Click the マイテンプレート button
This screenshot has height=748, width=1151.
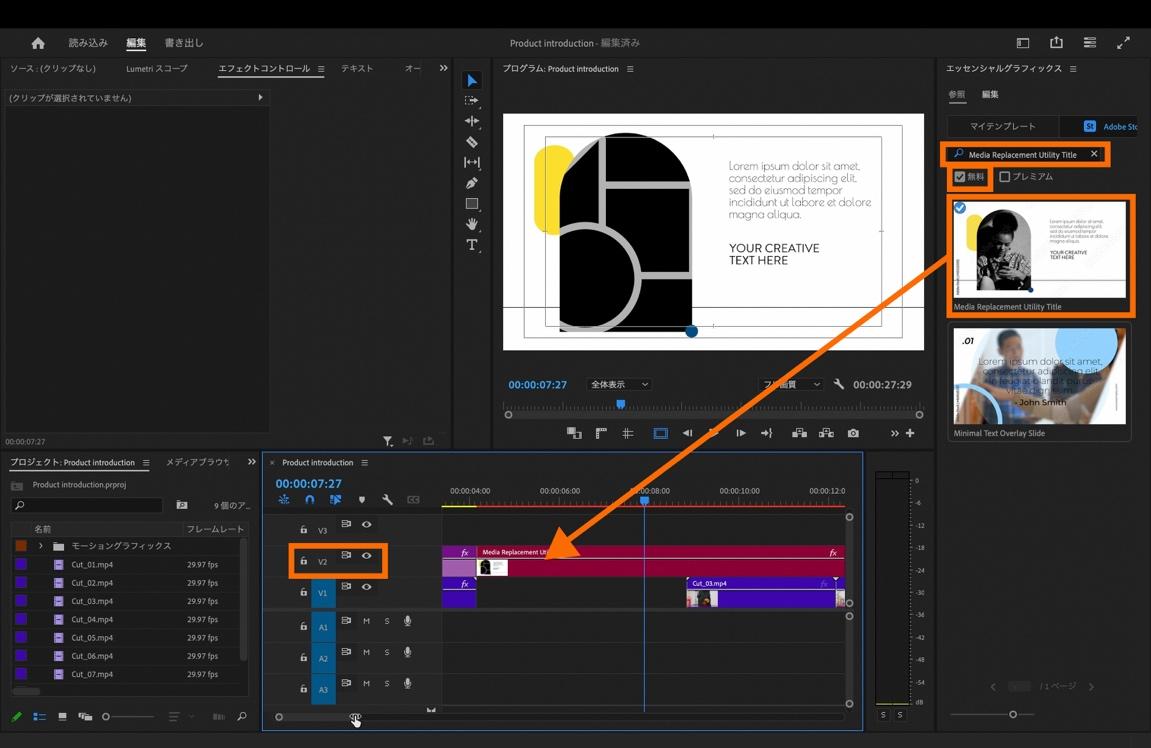coord(1003,126)
